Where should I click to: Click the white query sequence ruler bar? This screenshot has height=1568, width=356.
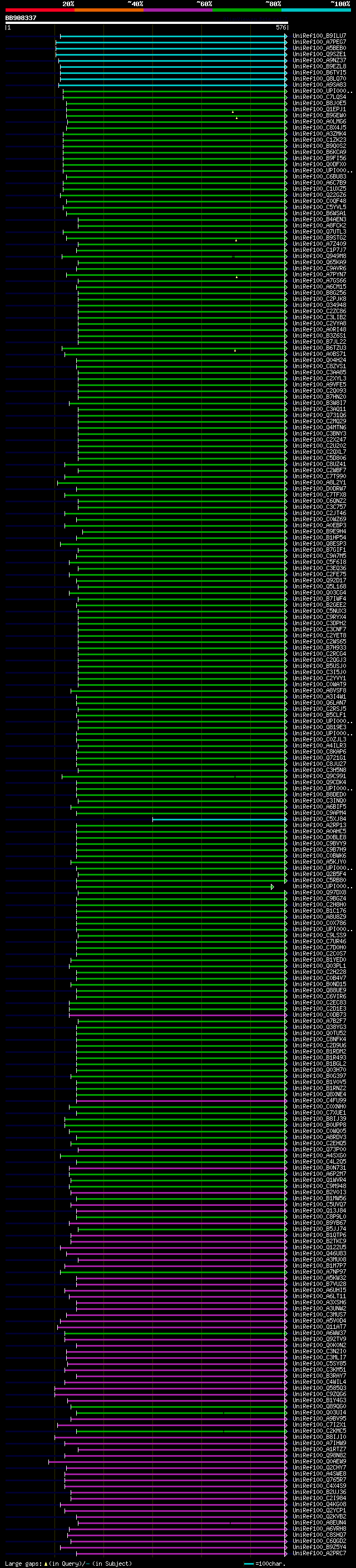[147, 23]
